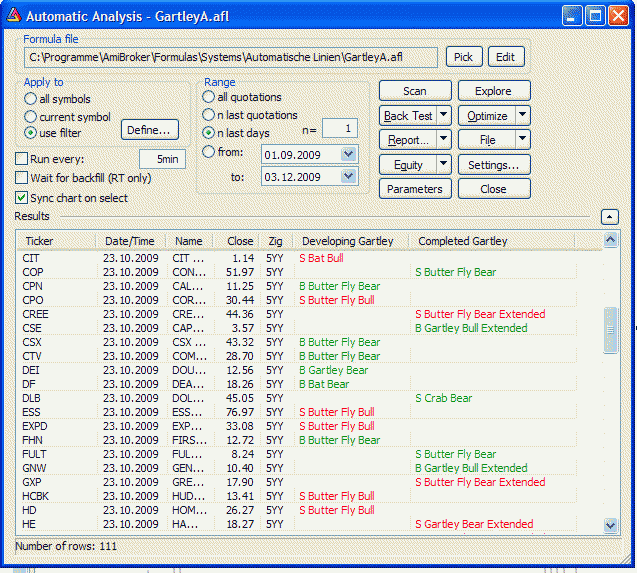This screenshot has width=637, height=573.
Task: Check Wait for backfill (RT only)
Action: click(22, 178)
